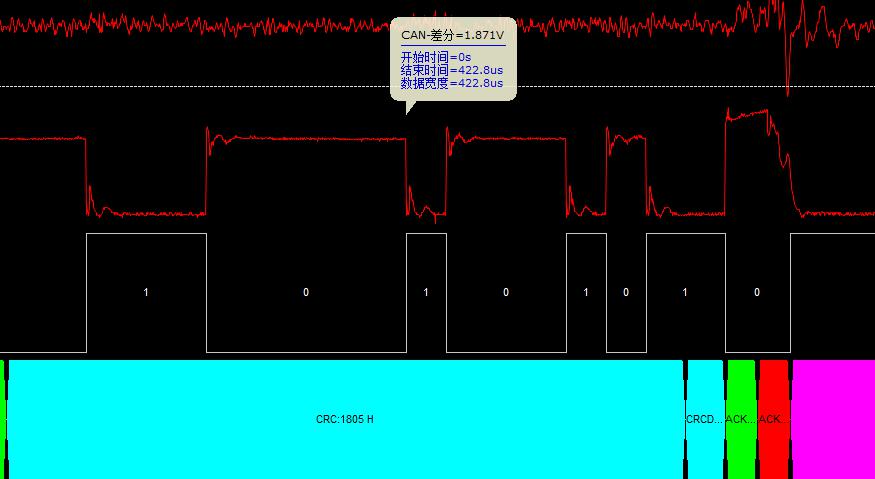Click the third decoded 1 bit box
Image resolution: width=875 pixels, height=479 pixels.
(x=586, y=292)
